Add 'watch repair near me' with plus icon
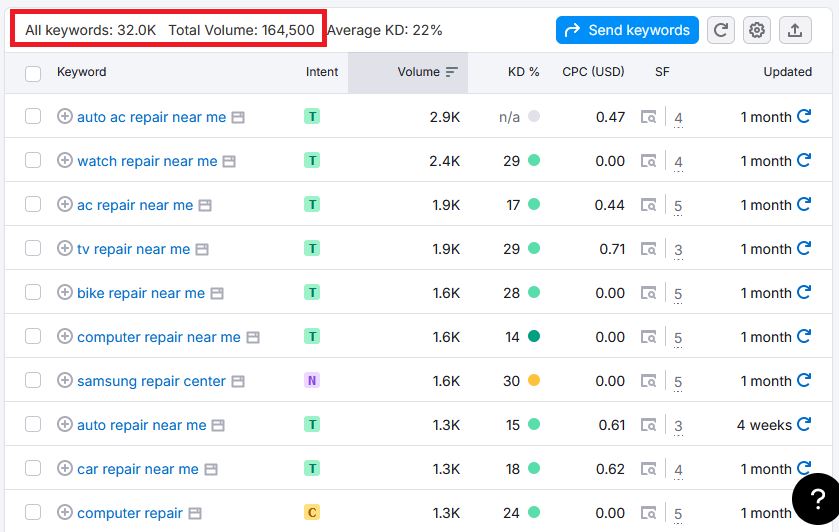The height and width of the screenshot is (532, 839). point(65,161)
